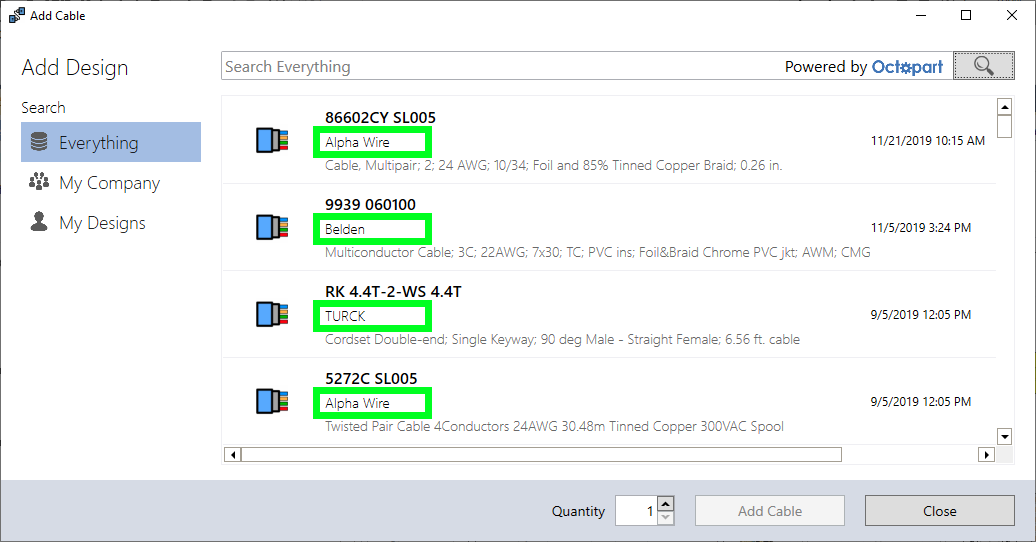Click the Multiconductor Cable description text

point(597,252)
